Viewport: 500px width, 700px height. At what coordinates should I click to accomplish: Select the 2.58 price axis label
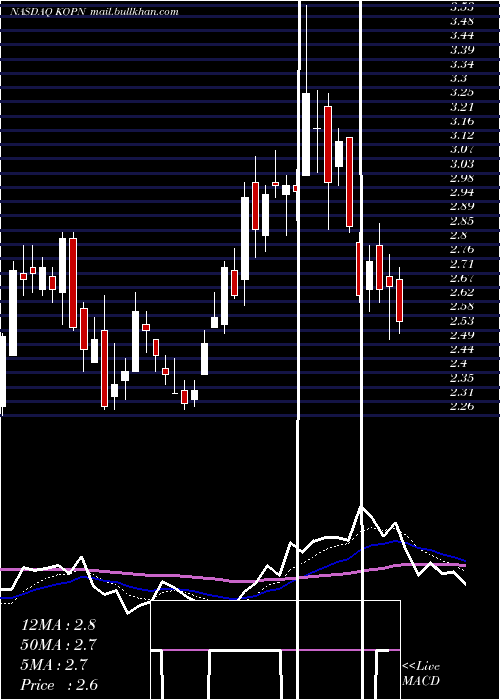(462, 307)
